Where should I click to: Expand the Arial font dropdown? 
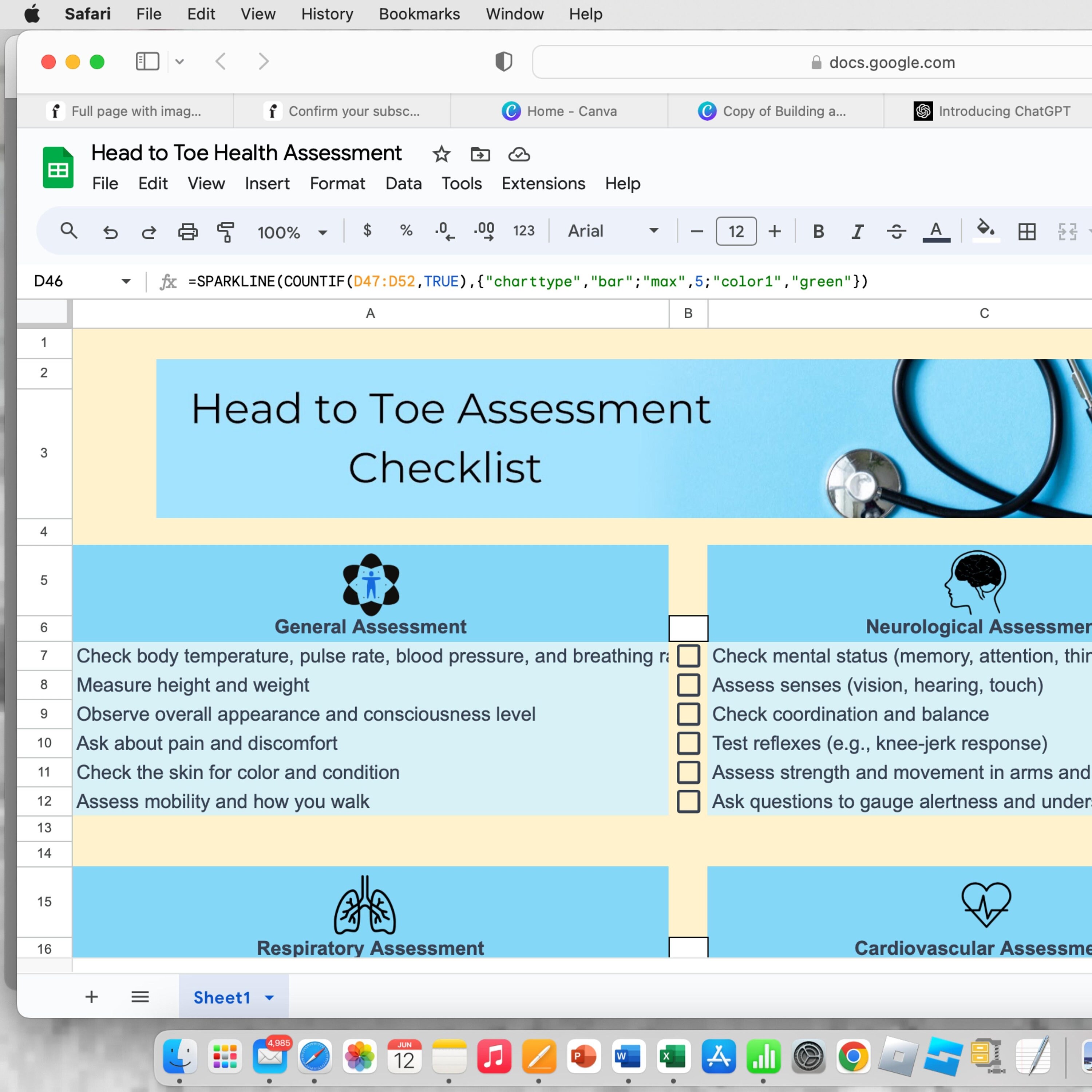click(613, 231)
